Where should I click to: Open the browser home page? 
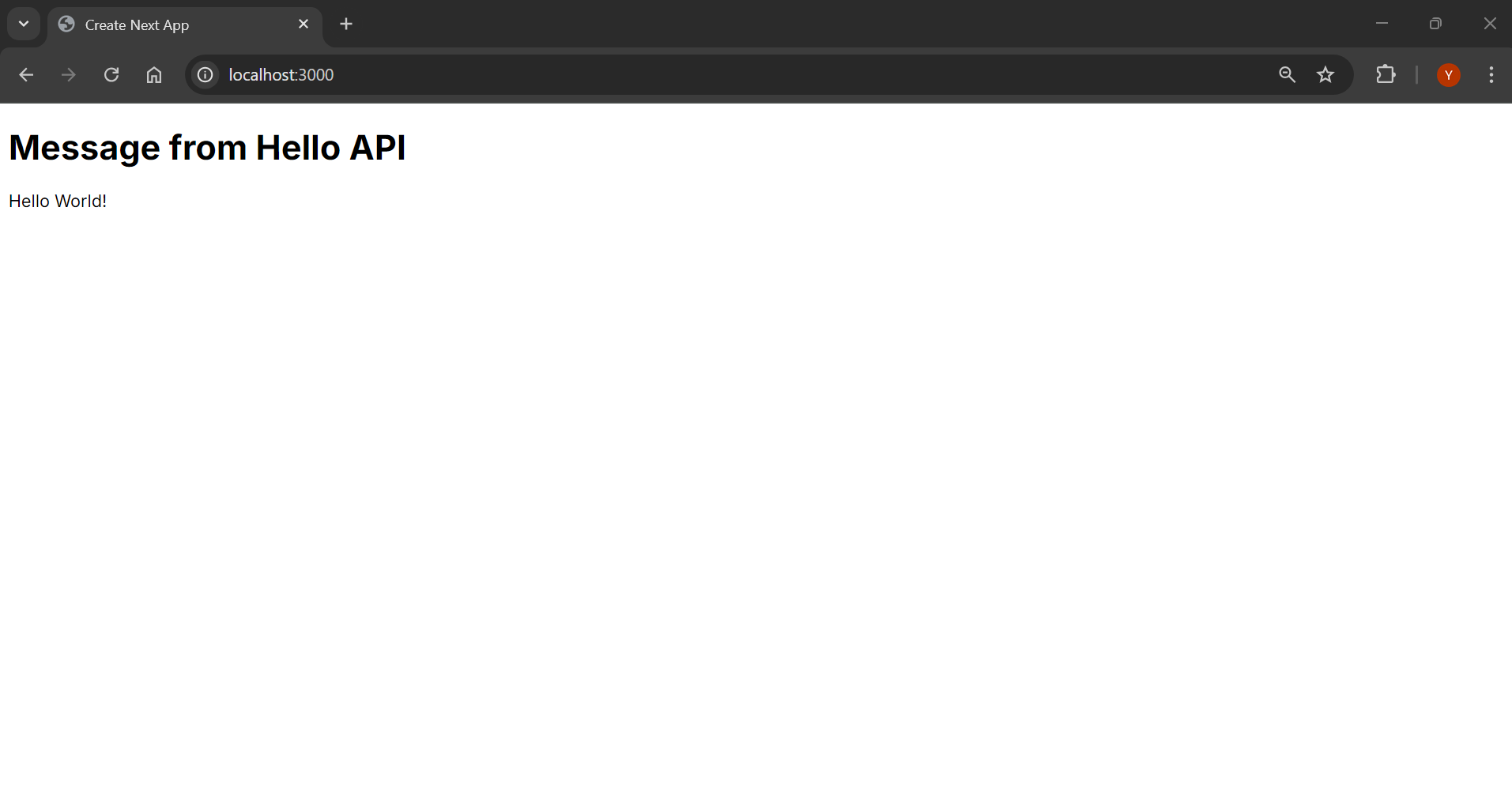154,75
